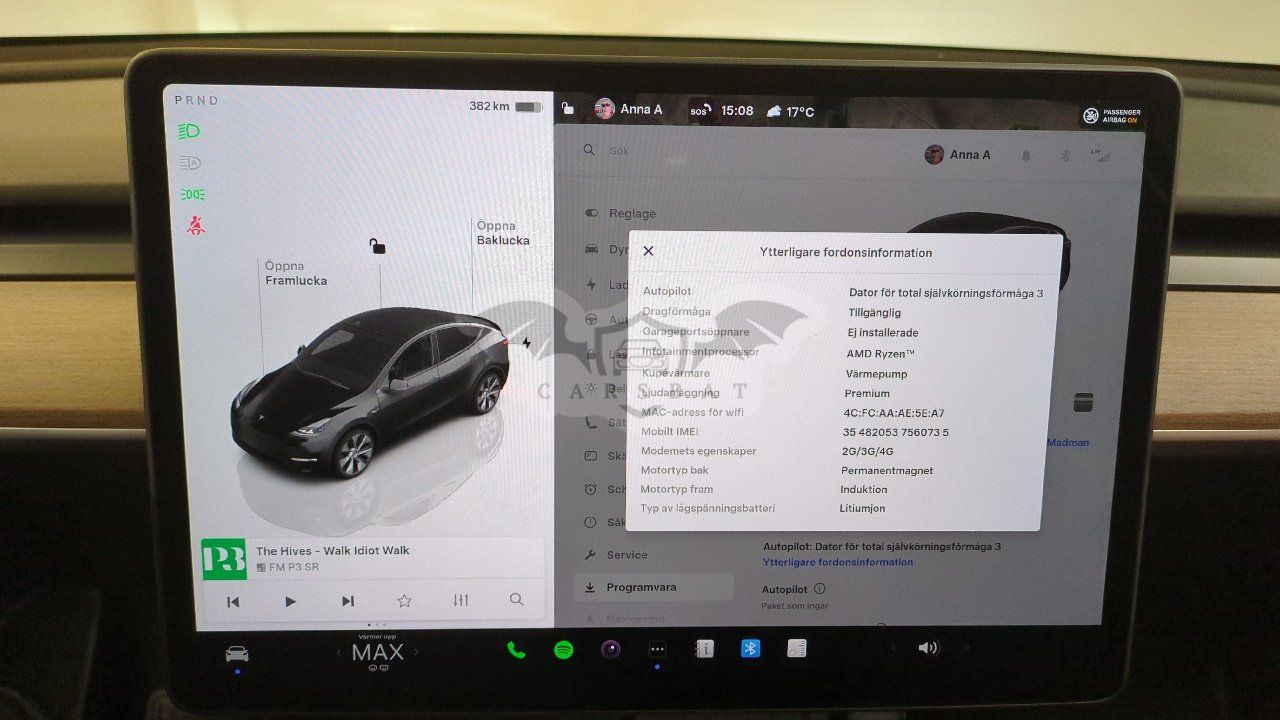
Task: Select the MAC address 4C:FC:AA:AE:5E:A7
Action: click(x=894, y=413)
